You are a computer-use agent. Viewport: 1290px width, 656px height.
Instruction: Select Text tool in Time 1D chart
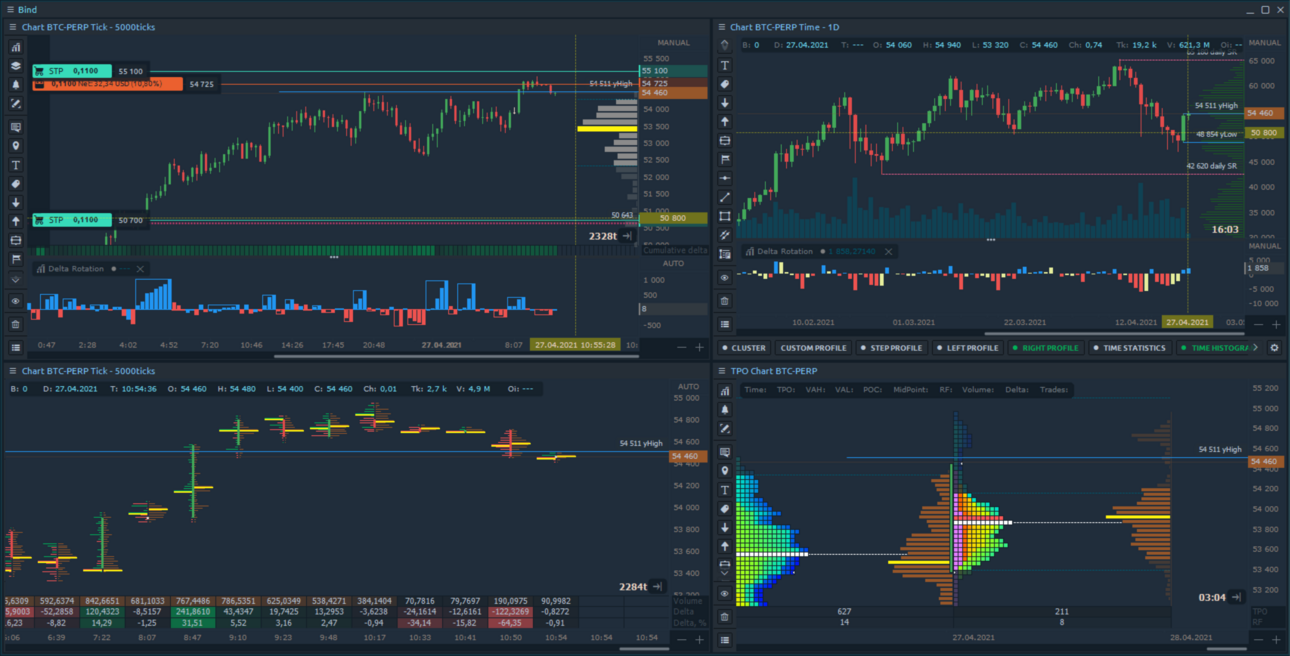[725, 66]
